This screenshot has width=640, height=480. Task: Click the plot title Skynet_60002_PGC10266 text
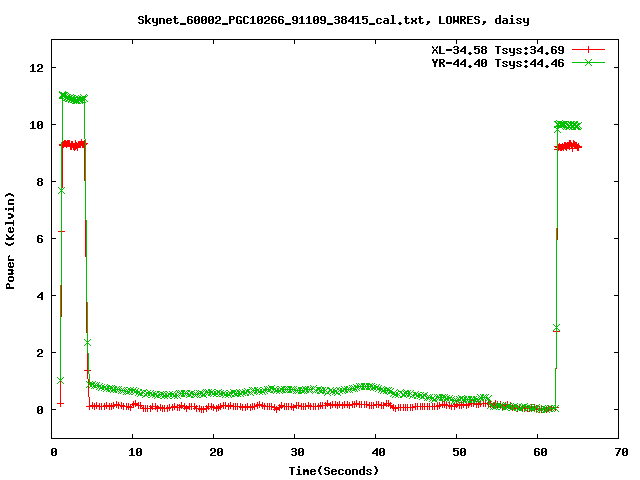coord(333,20)
